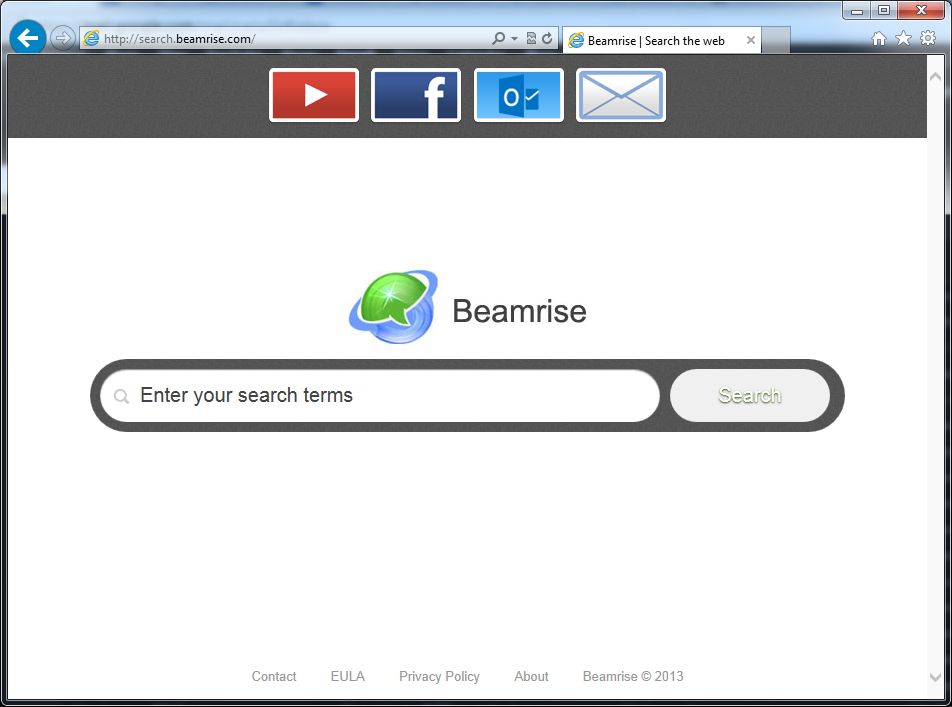Click the browser back arrow button

point(27,38)
